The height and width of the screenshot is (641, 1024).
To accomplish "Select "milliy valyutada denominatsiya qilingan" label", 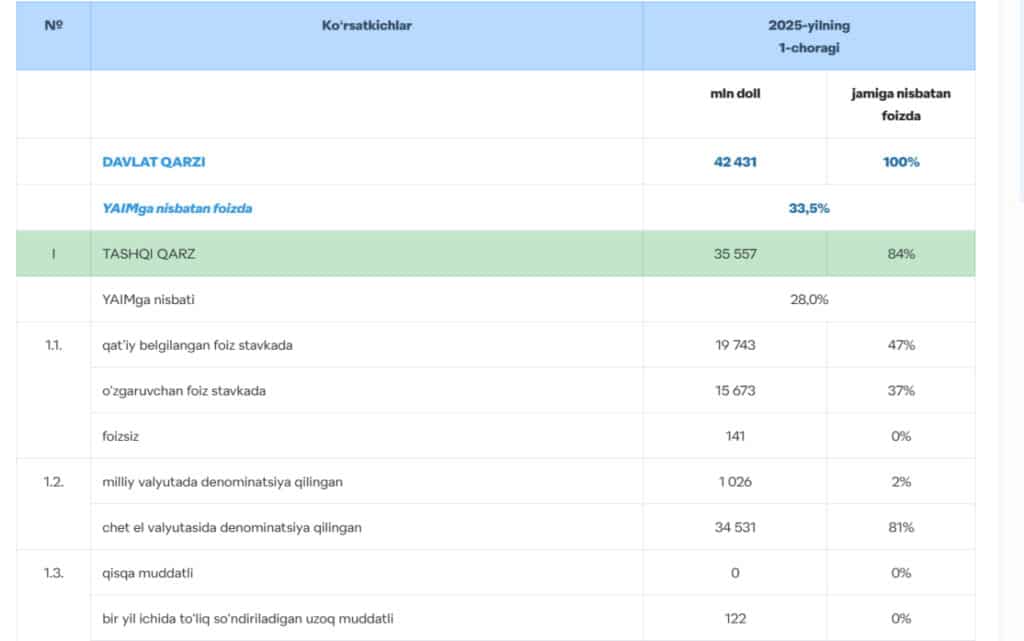I will pos(222,482).
